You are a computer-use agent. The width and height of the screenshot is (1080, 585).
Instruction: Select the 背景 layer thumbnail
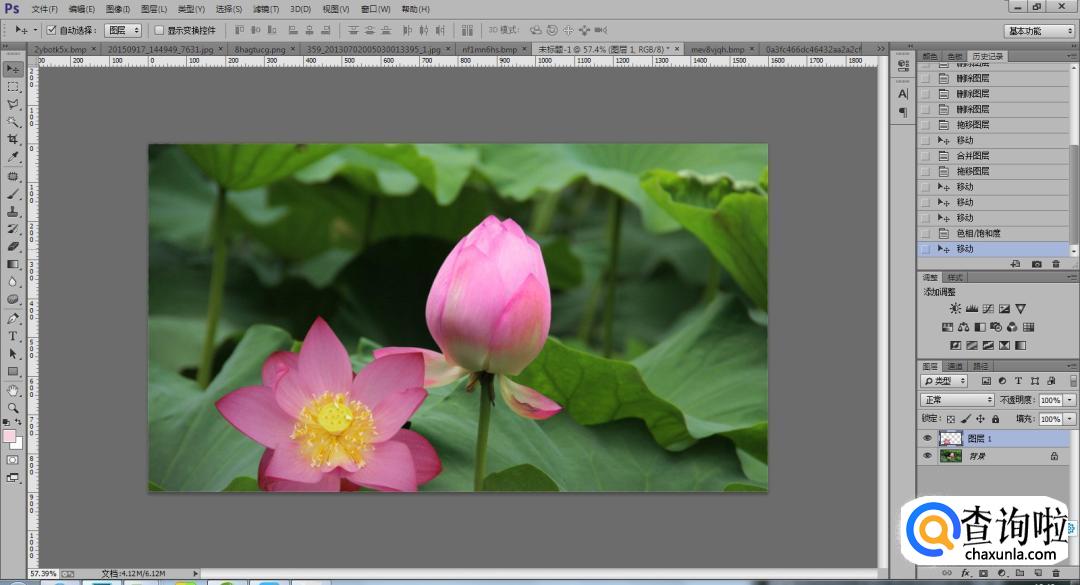[x=950, y=456]
